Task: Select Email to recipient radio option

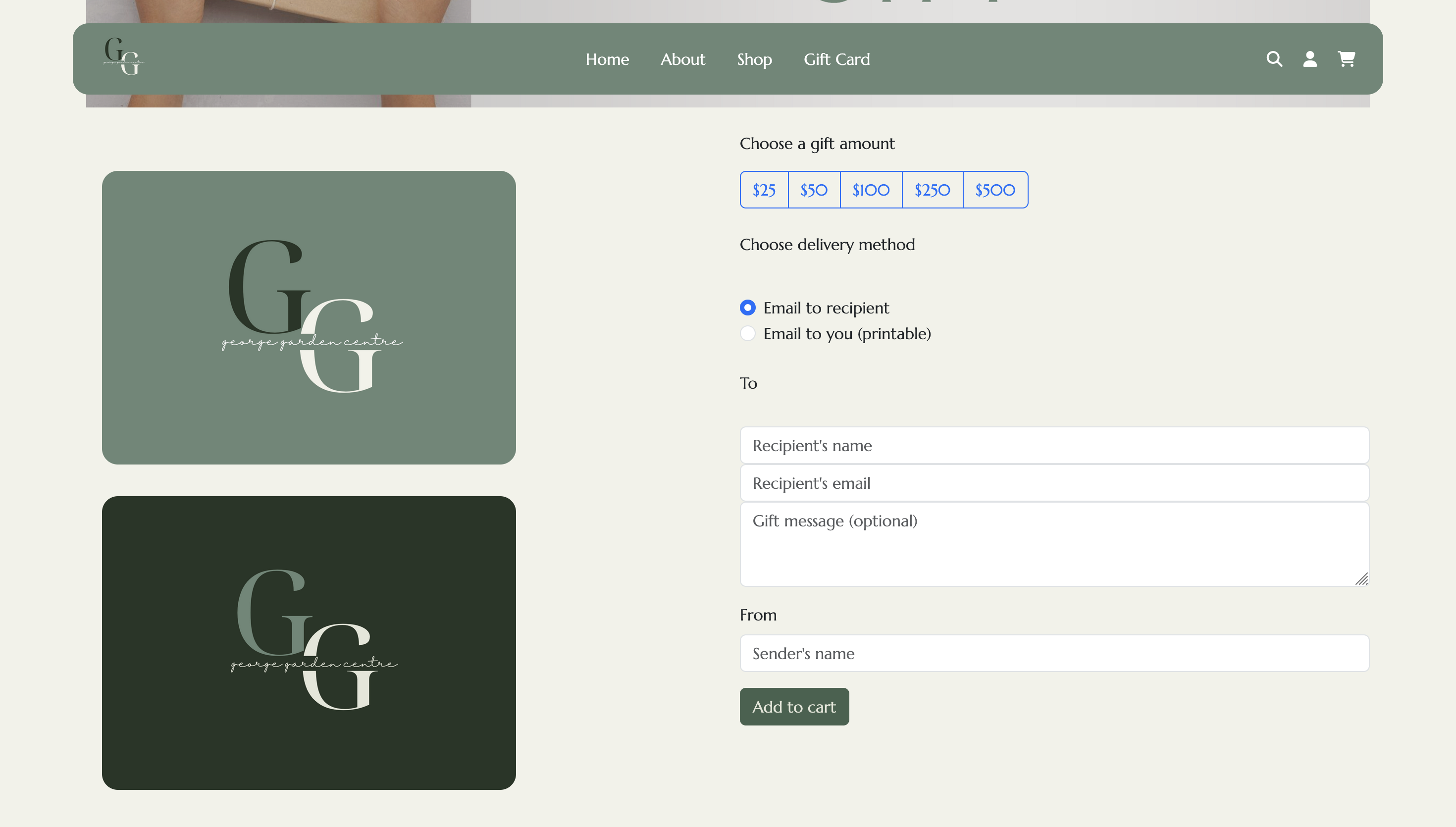Action: 748,308
